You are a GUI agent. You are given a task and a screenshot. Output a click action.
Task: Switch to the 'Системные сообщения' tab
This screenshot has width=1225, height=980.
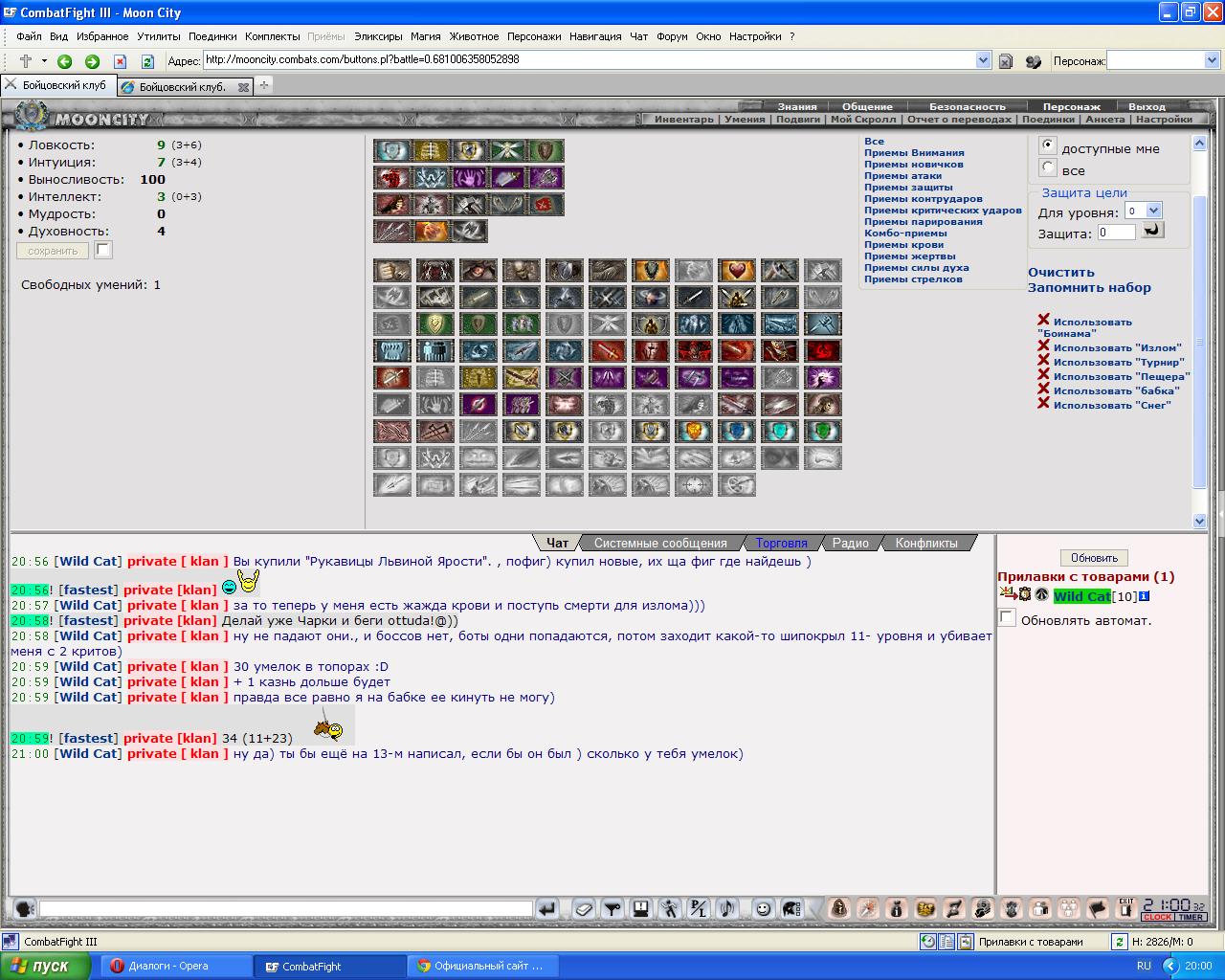[660, 543]
